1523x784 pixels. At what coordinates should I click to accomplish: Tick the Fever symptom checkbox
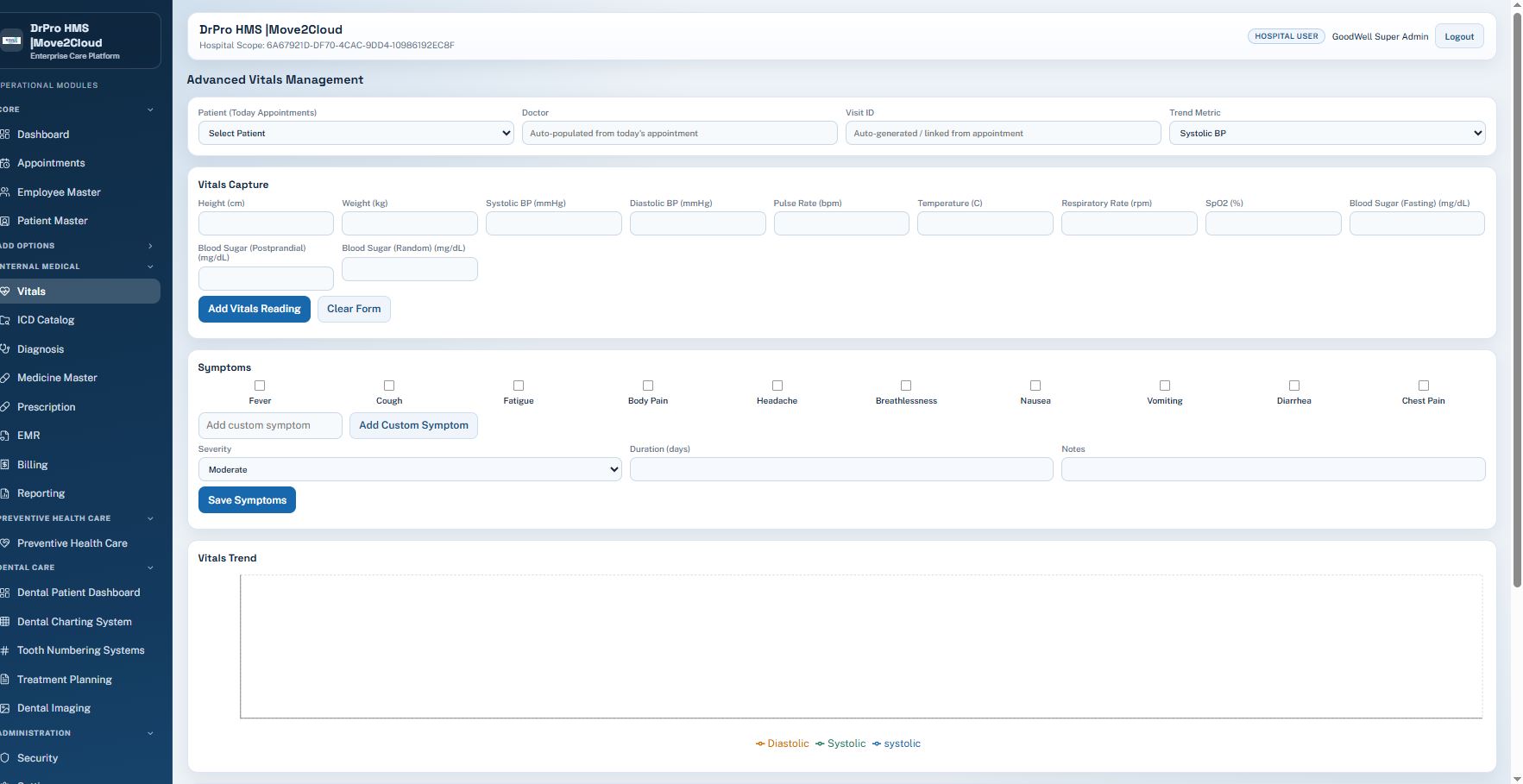[x=260, y=386]
